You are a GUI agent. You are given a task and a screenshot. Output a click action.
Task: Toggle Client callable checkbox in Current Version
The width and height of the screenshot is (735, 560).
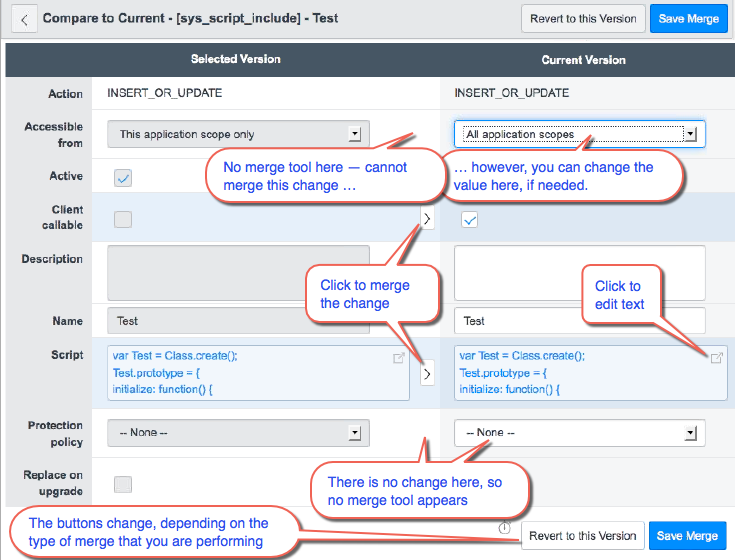coord(469,219)
